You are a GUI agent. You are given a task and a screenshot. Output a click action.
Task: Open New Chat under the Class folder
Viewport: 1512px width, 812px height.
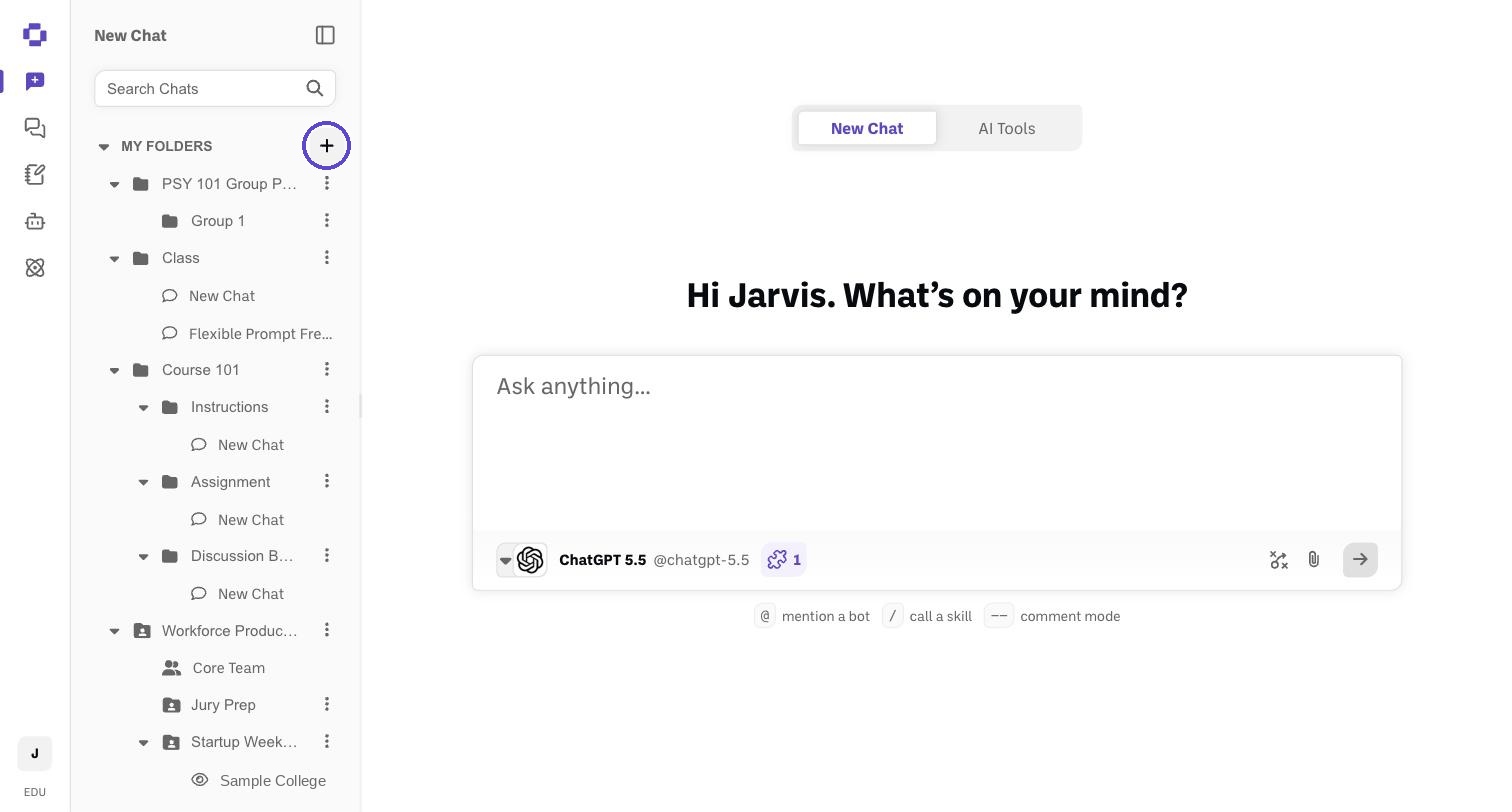coord(208,296)
